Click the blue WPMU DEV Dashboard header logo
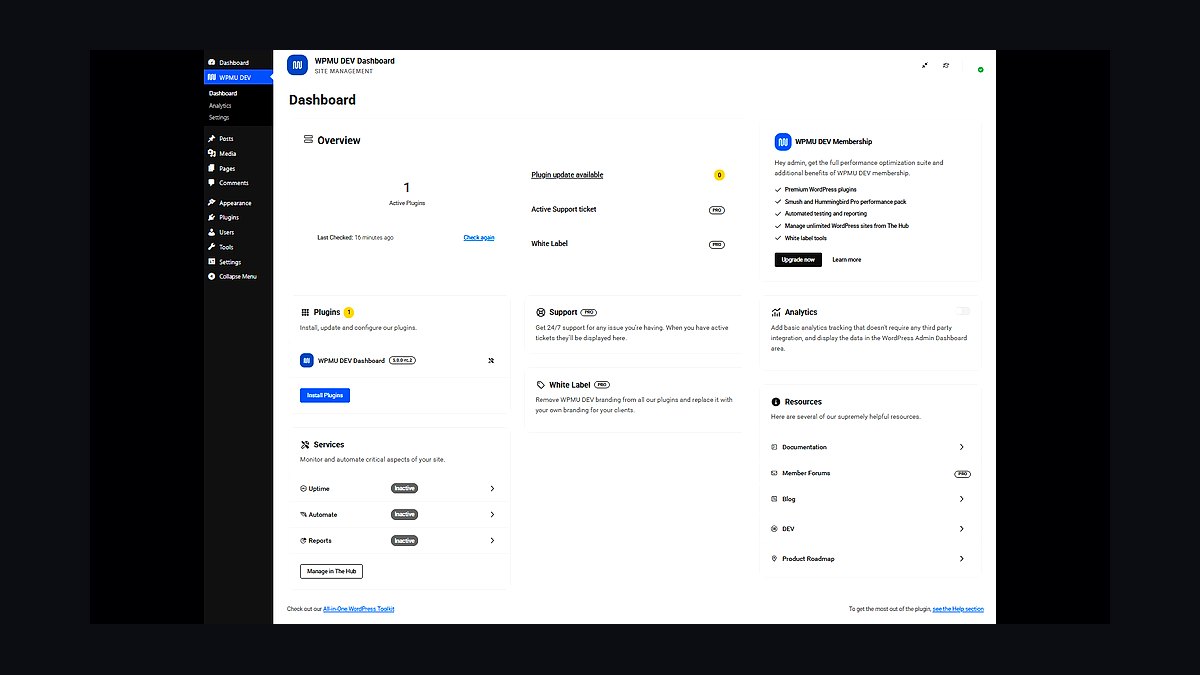Image resolution: width=1200 pixels, height=675 pixels. (297, 65)
